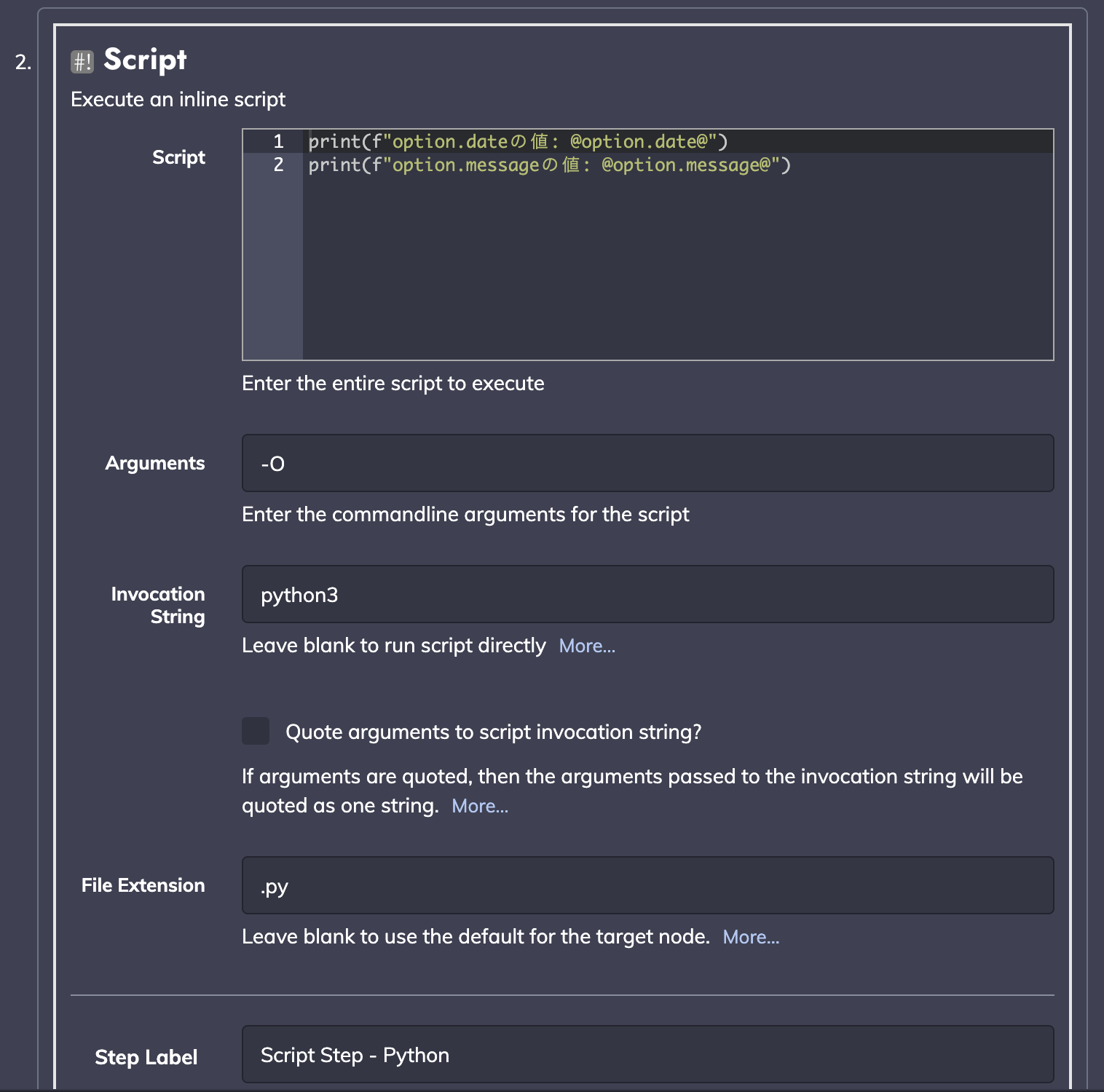Click the Script step shebang icon
Viewport: 1104px width, 1092px height.
[82, 62]
